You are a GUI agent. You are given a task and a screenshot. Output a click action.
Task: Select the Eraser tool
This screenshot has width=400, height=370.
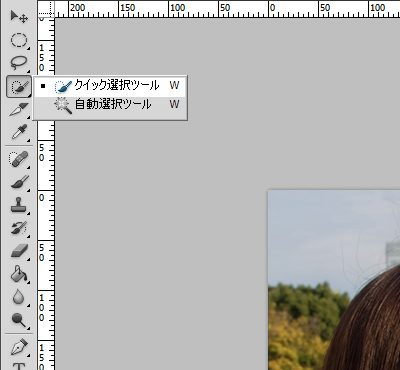19,251
